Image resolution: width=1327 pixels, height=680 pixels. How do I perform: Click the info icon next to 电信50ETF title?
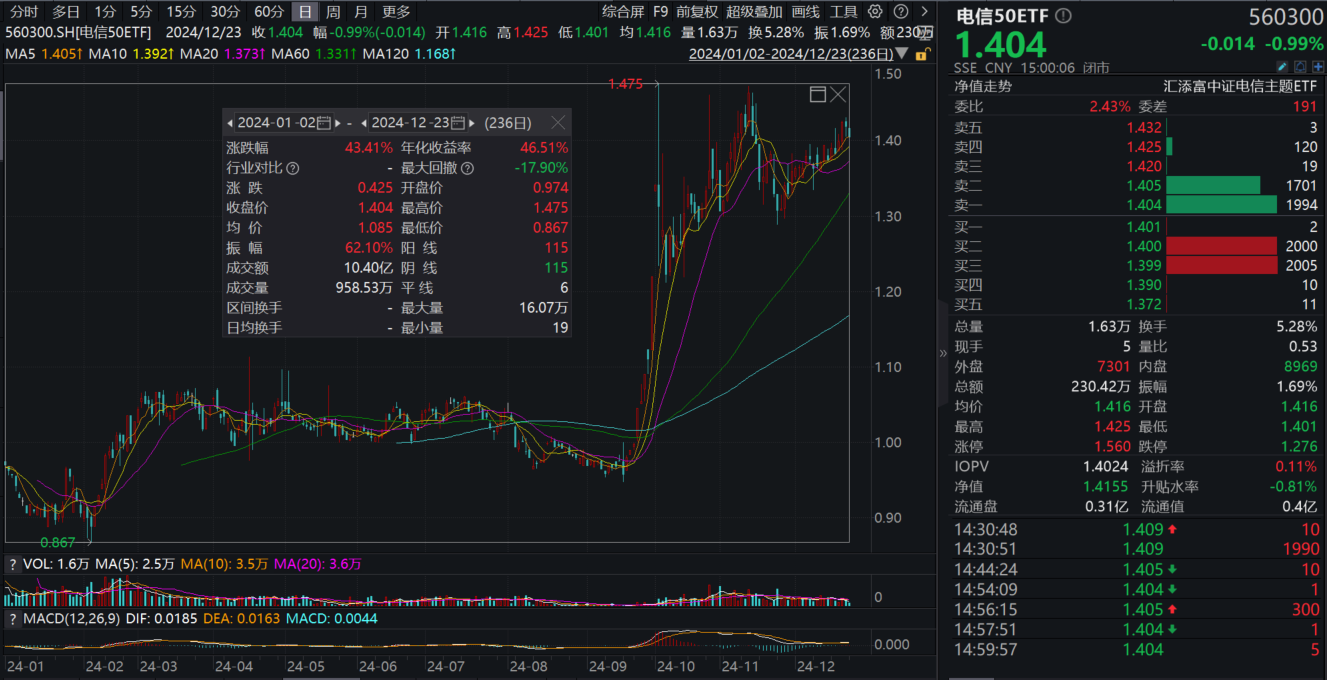pyautogui.click(x=1062, y=15)
